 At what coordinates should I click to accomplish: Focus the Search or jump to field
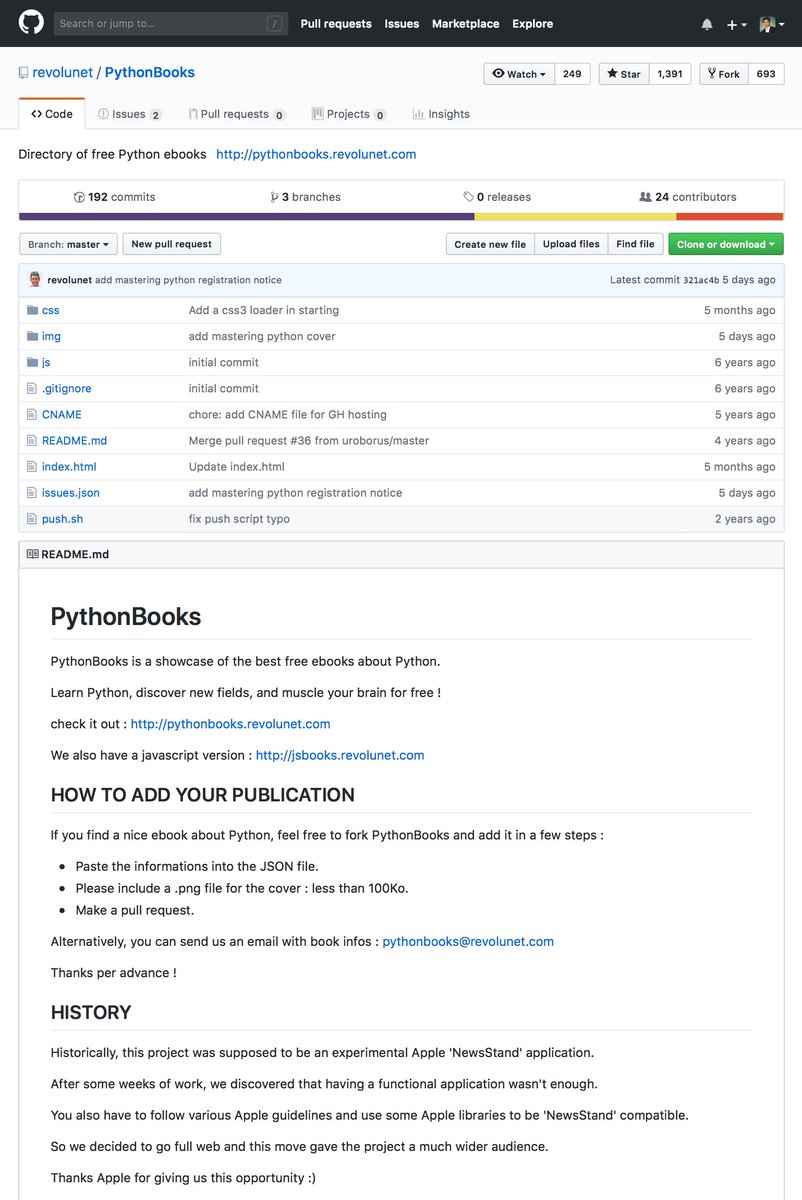tap(171, 23)
